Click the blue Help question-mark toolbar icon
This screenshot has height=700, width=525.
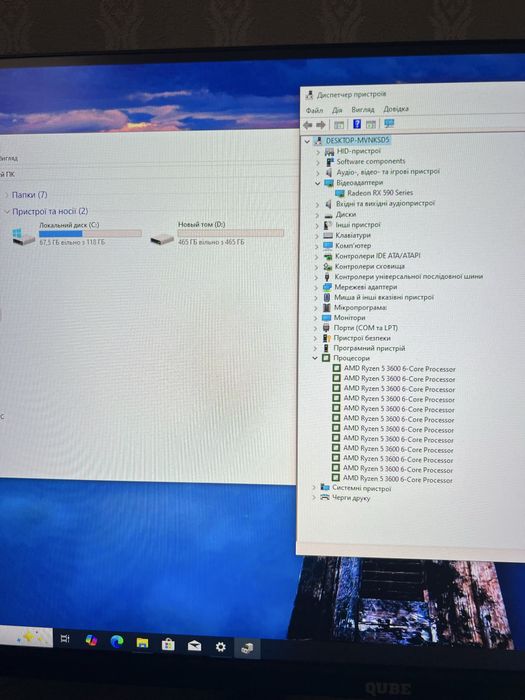pos(357,124)
